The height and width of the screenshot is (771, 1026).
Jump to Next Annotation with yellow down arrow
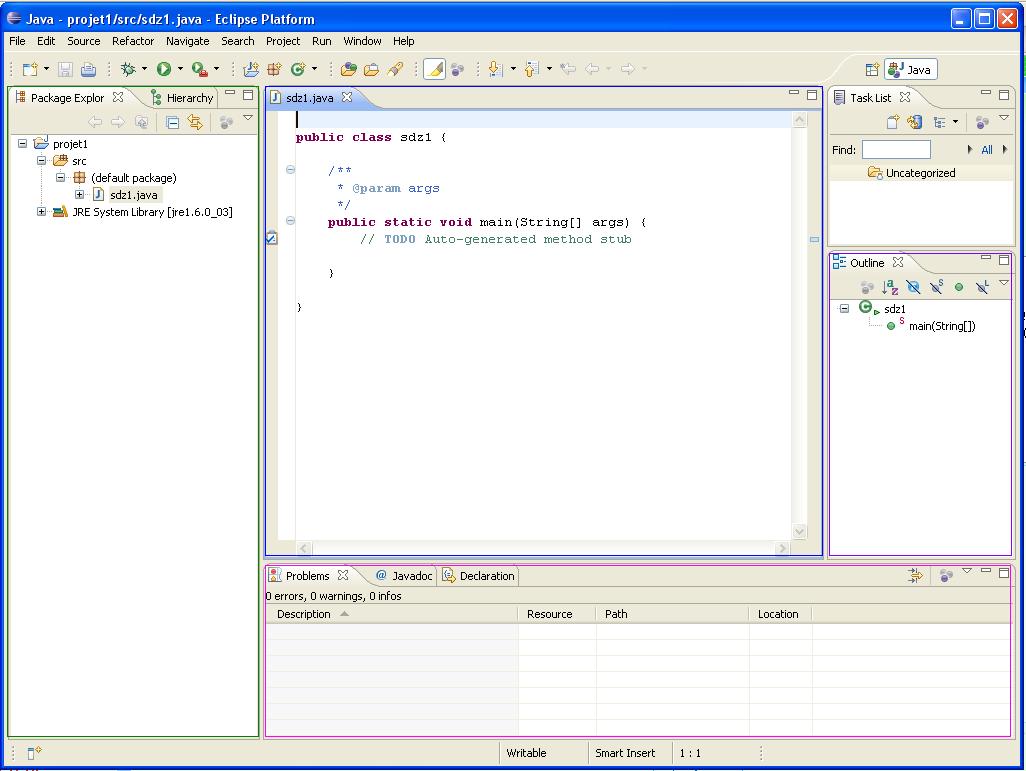(x=495, y=69)
